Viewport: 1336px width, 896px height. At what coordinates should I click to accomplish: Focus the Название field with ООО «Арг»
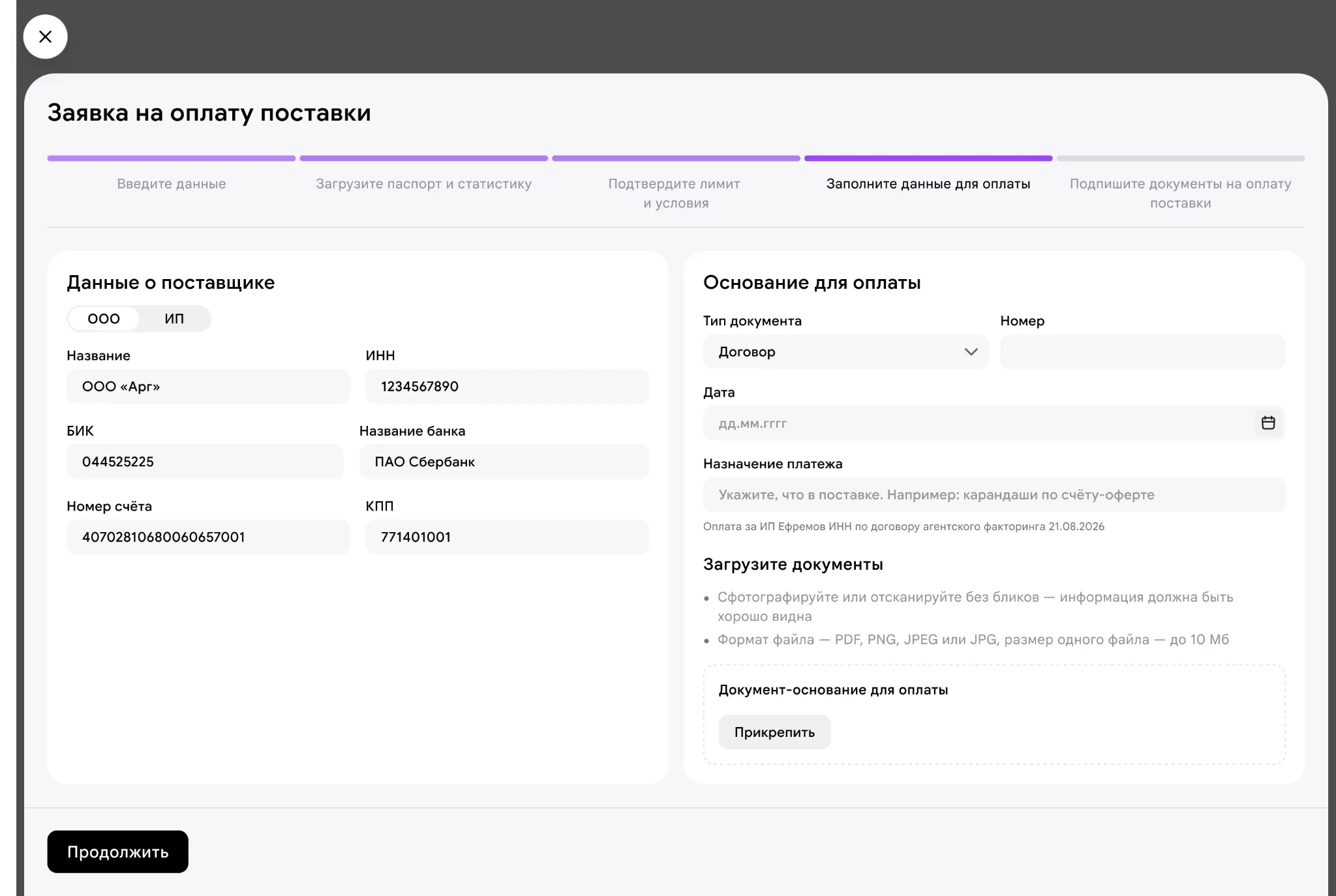(x=208, y=386)
